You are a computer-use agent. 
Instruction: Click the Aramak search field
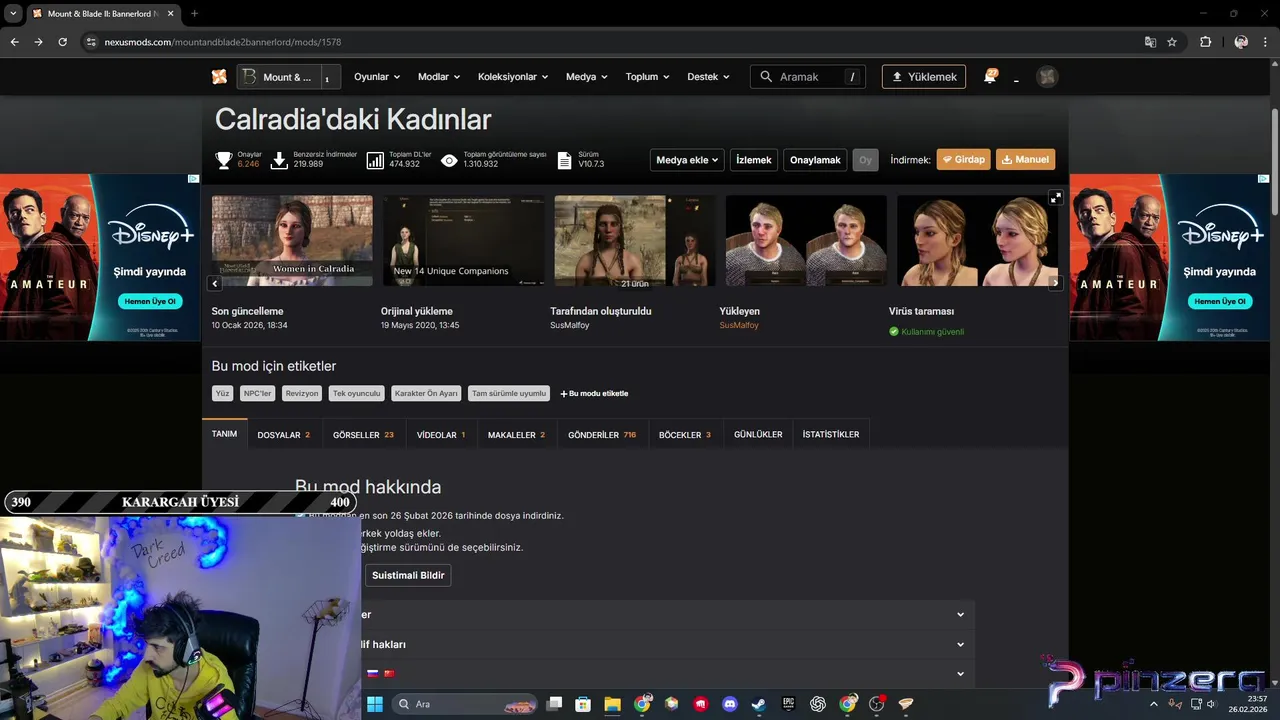click(x=808, y=77)
